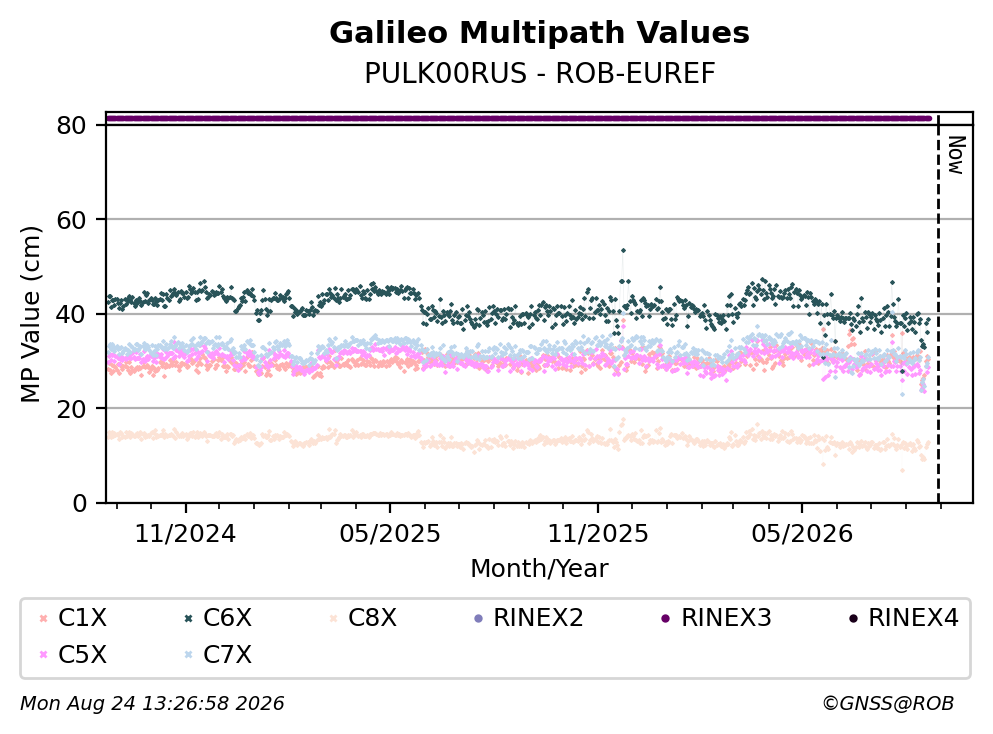
Task: Click the 05/2025 x-axis tick label
Action: (389, 534)
